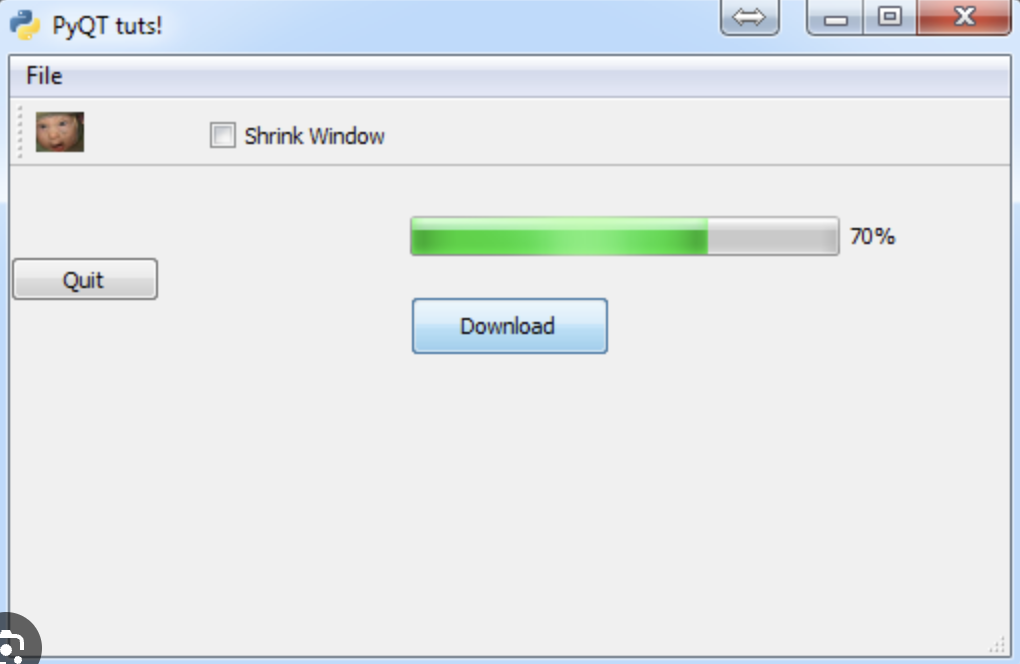Click the baby face toolbar icon
1020x664 pixels.
coord(60,132)
